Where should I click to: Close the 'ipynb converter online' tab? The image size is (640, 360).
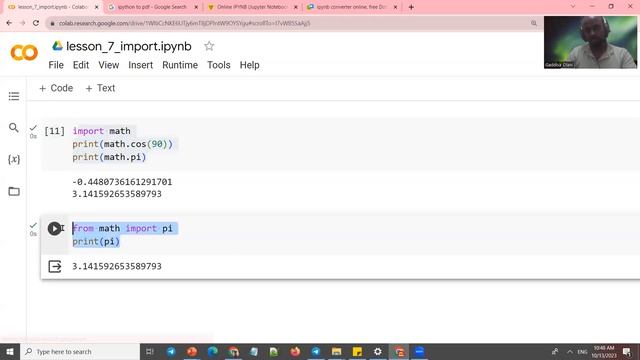pos(395,7)
